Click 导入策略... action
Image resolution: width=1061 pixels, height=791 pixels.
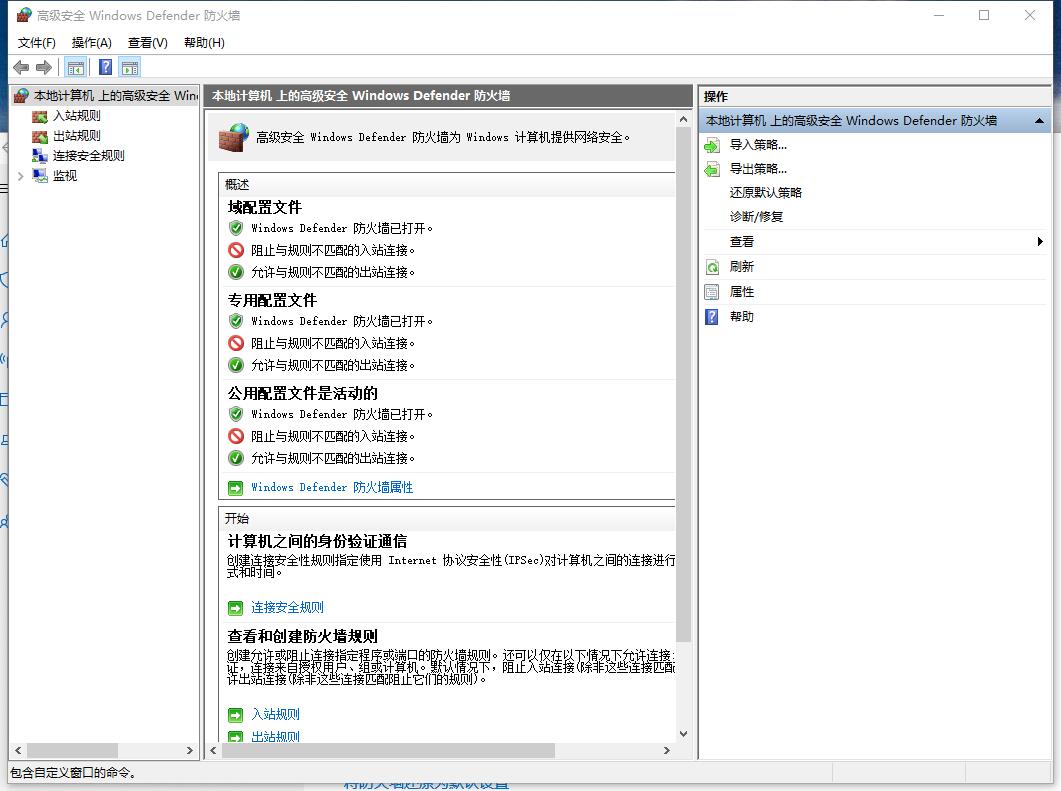[x=758, y=145]
